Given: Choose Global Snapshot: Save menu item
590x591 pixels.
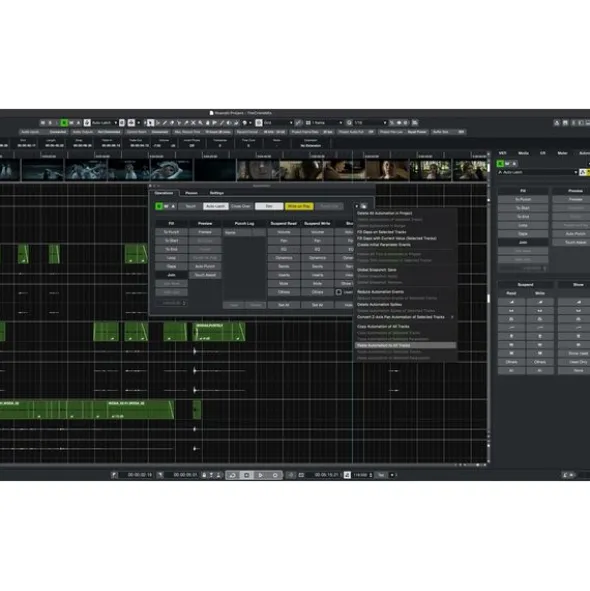Looking at the screenshot, I should (405, 270).
